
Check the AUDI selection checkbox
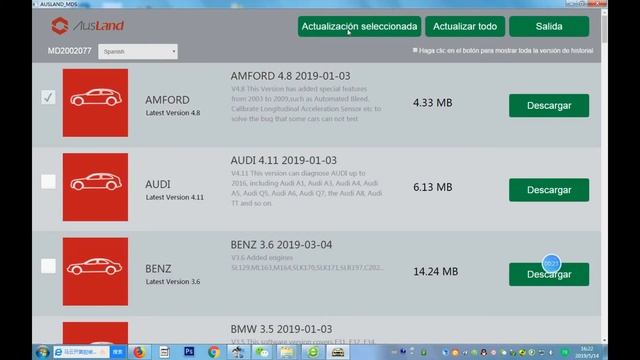48,182
